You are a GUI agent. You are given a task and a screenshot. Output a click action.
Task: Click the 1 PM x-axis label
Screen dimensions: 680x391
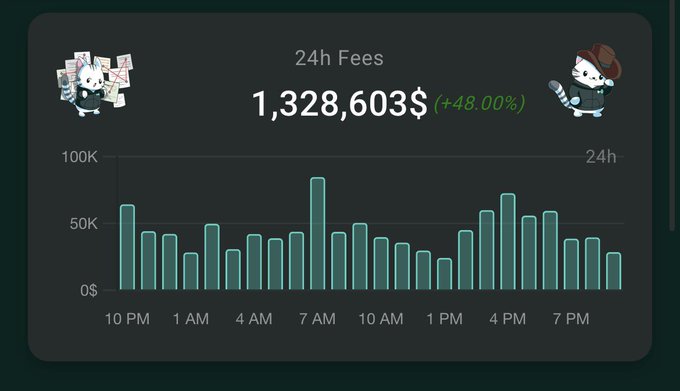tap(445, 319)
